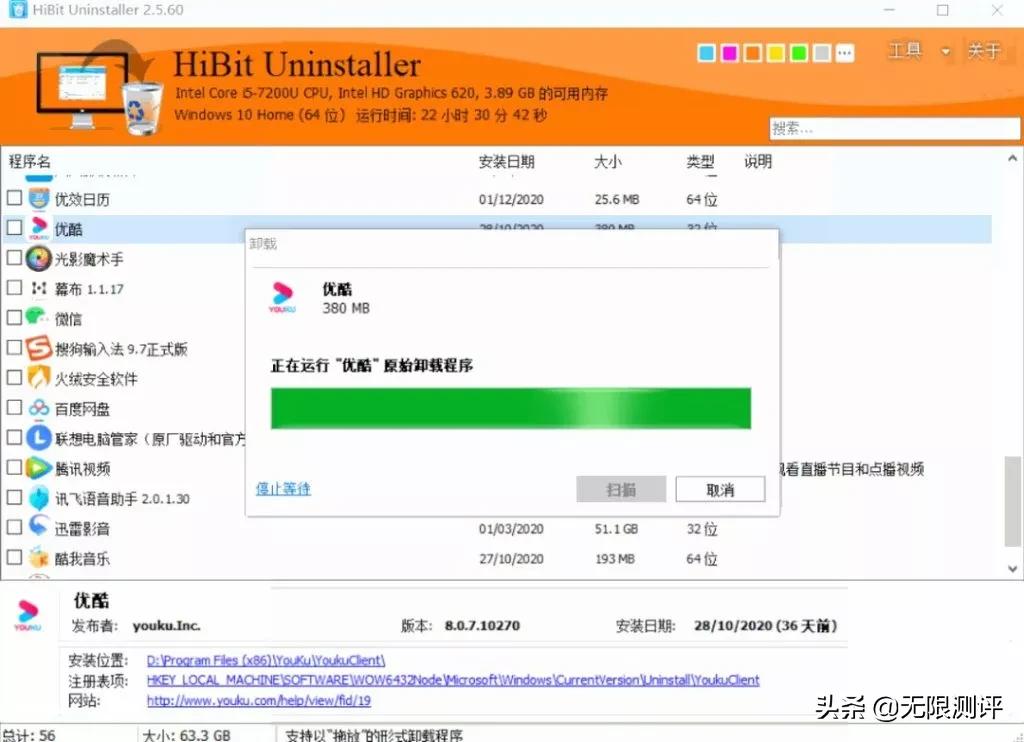Choose the blue theme color swatch
The width and height of the screenshot is (1024, 742).
coord(706,53)
